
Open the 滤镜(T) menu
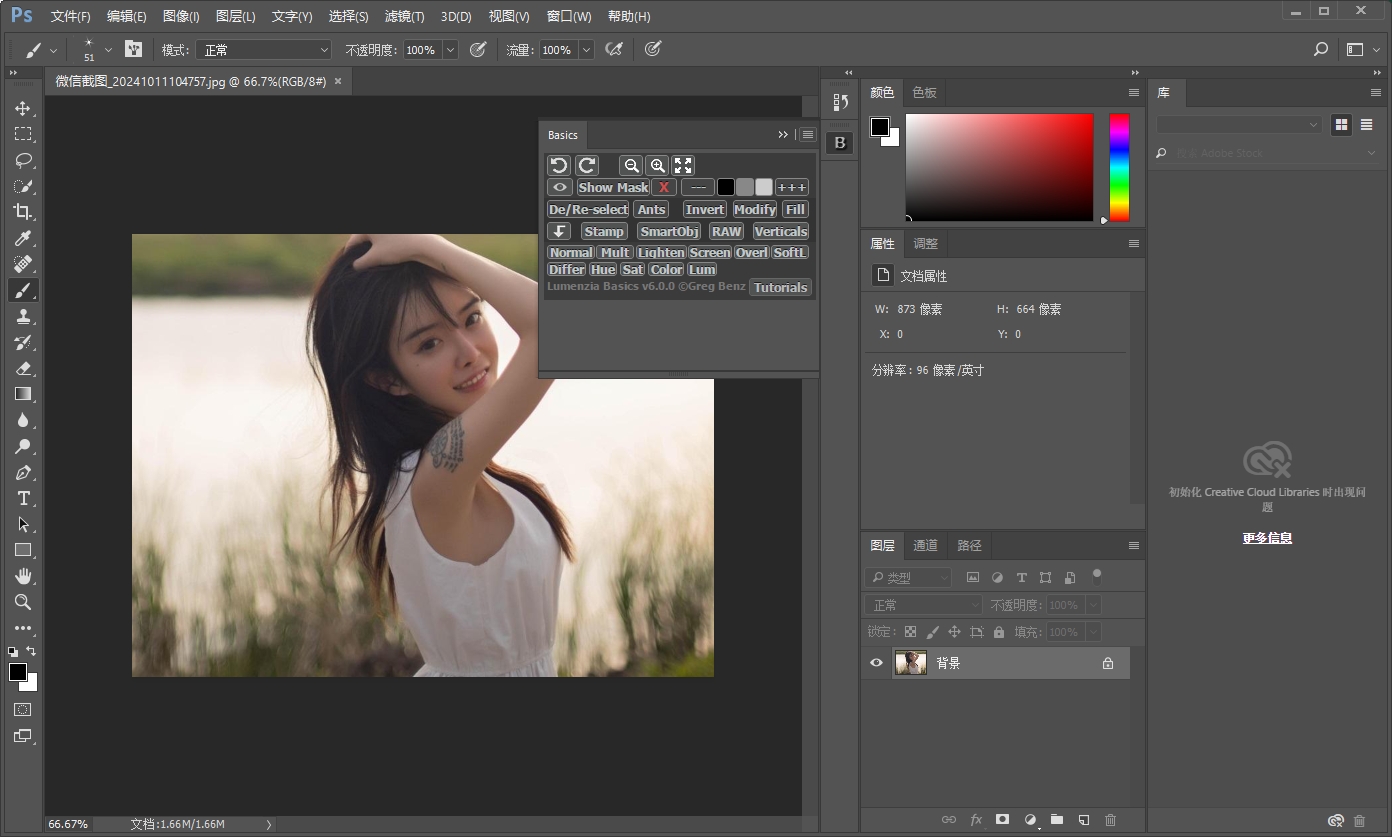(x=404, y=17)
